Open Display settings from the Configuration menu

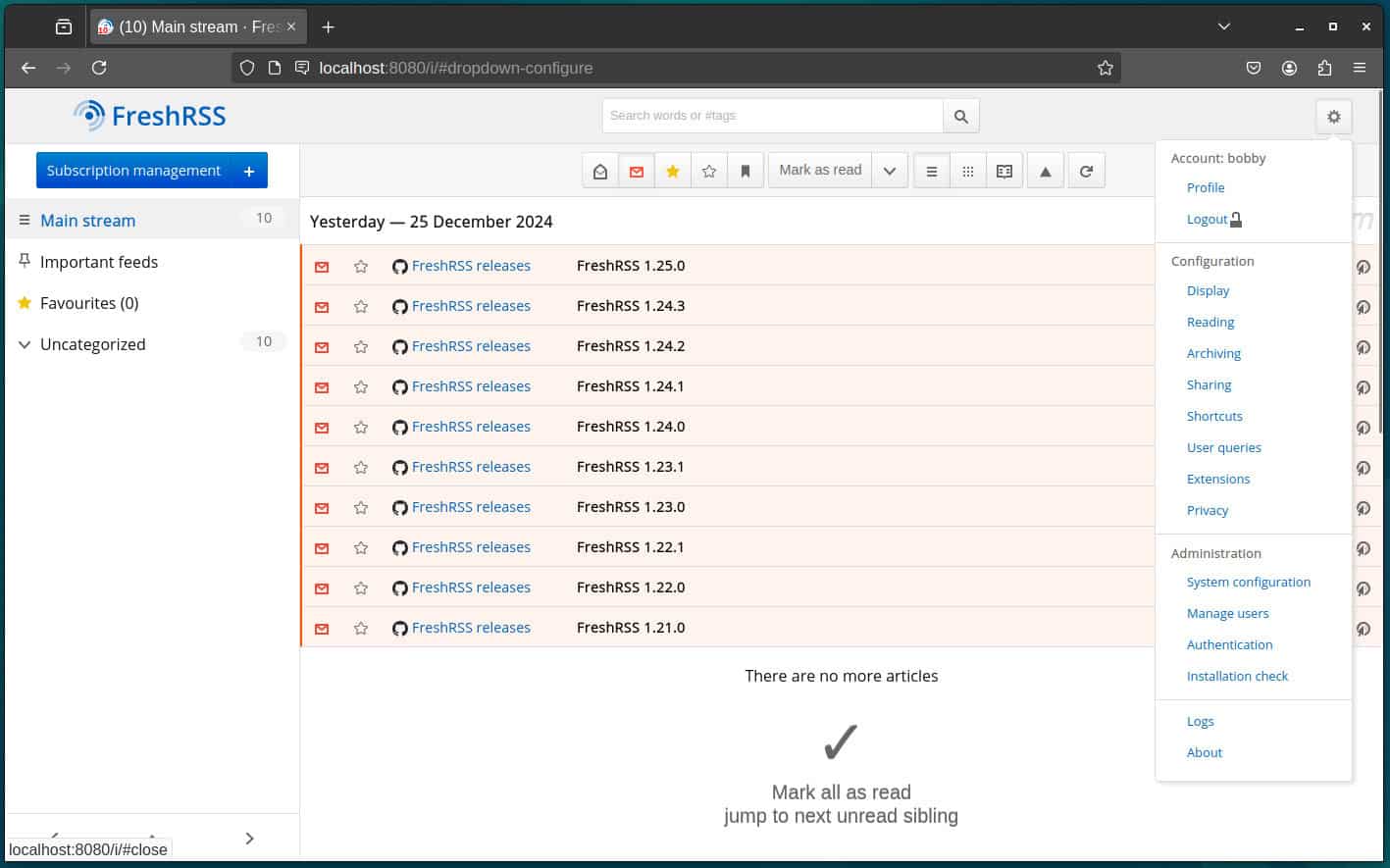point(1208,290)
